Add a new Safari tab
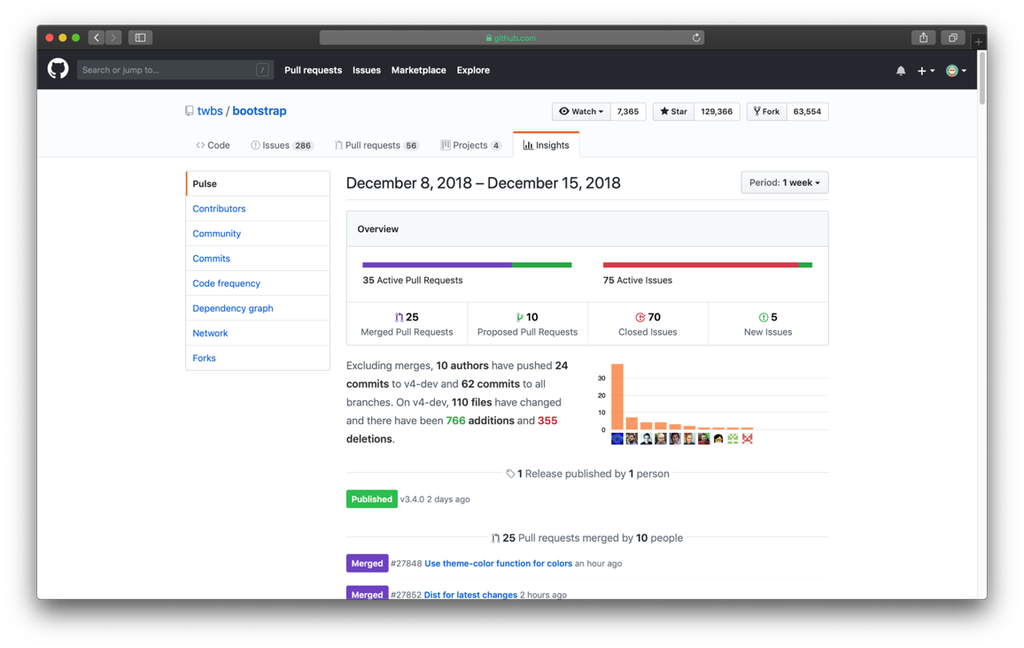Viewport: 1024px width, 648px height. (978, 42)
